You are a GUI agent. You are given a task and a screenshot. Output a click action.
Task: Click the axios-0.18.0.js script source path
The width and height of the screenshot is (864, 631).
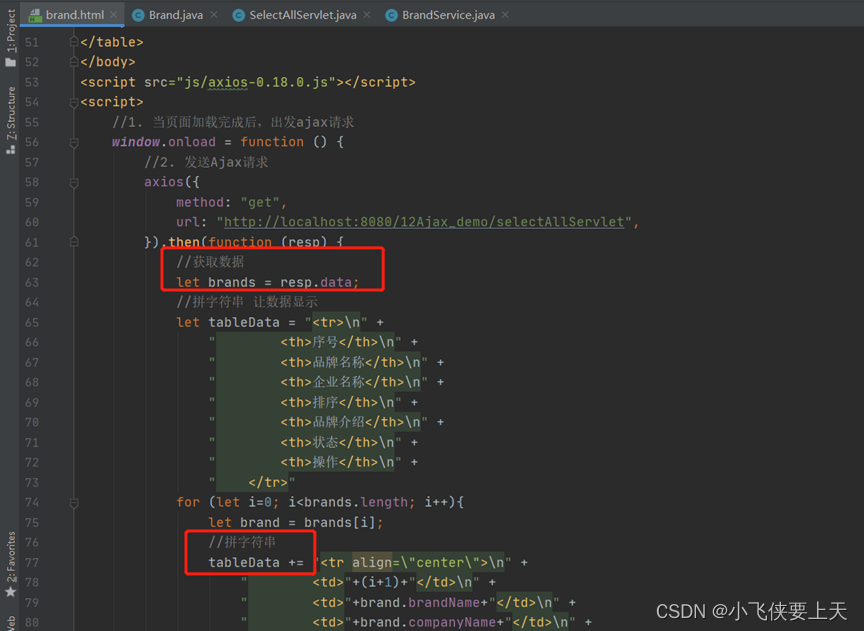click(256, 82)
